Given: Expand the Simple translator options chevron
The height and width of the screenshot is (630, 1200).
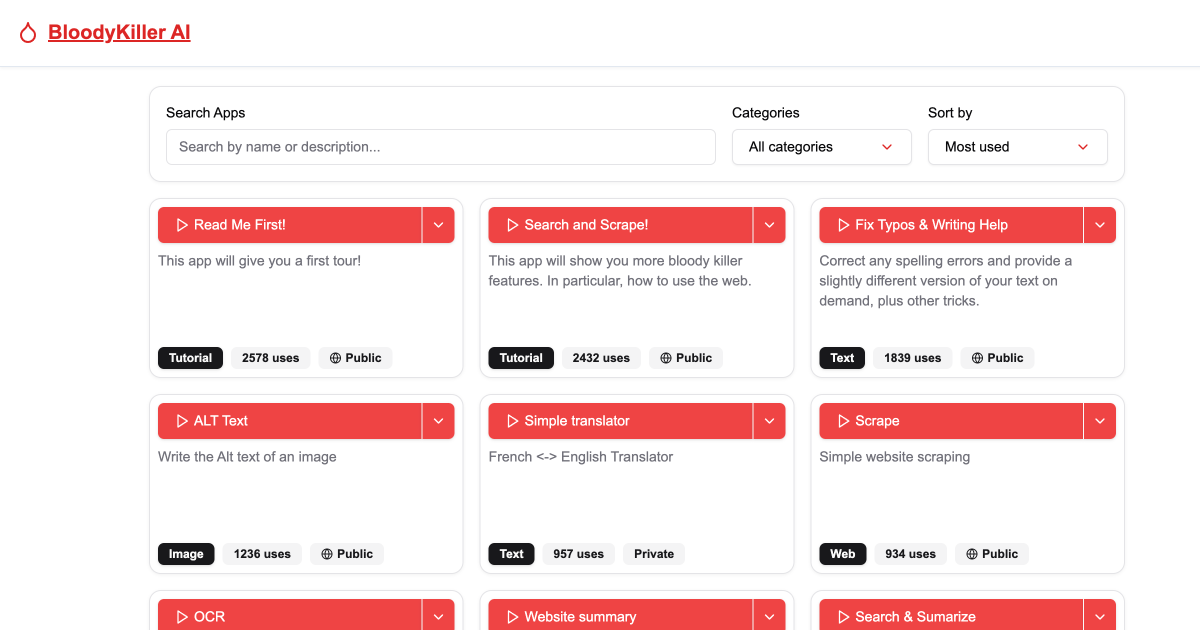Looking at the screenshot, I should click(x=770, y=421).
